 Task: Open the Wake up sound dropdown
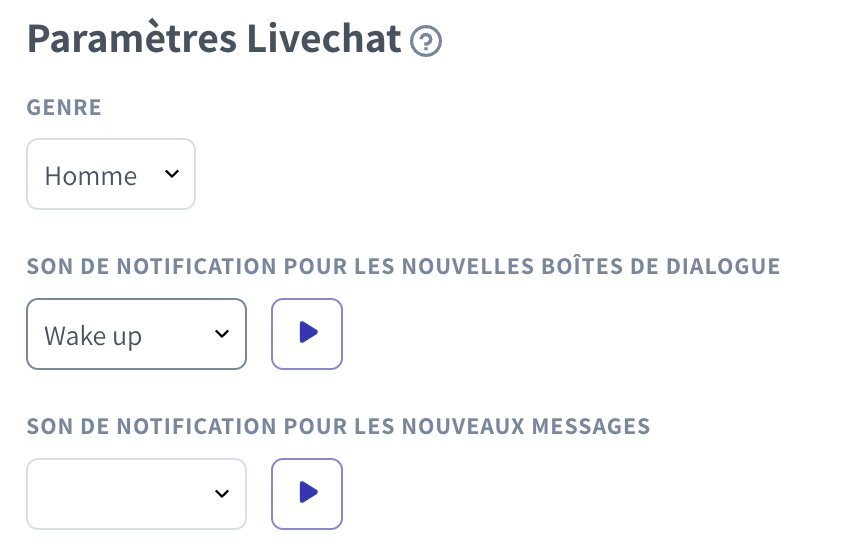click(136, 334)
